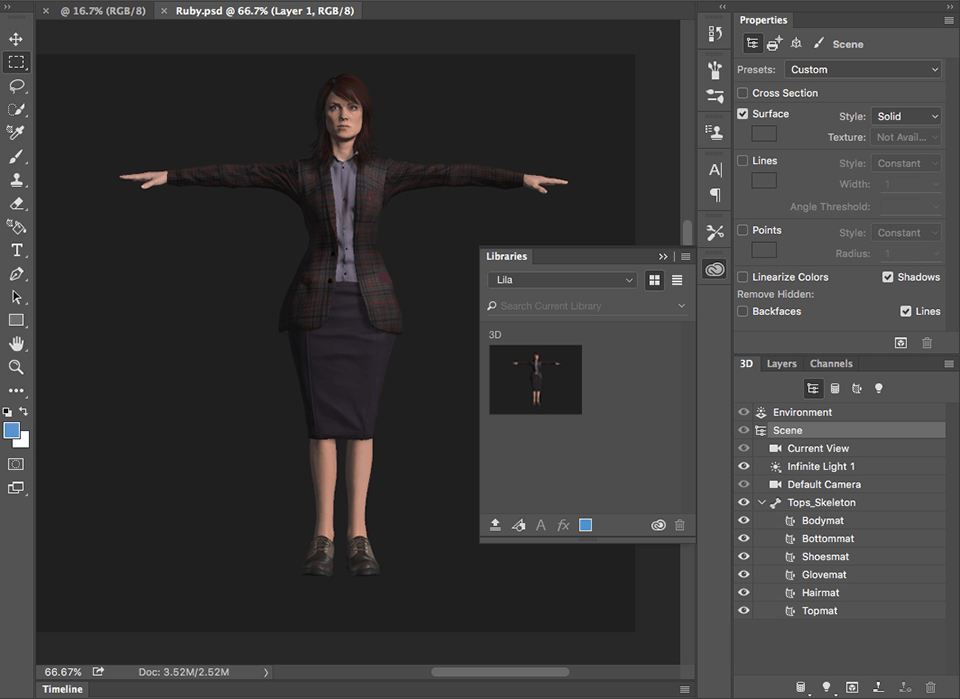960x699 pixels.
Task: Pick the Horizontal Type tool
Action: [x=16, y=250]
